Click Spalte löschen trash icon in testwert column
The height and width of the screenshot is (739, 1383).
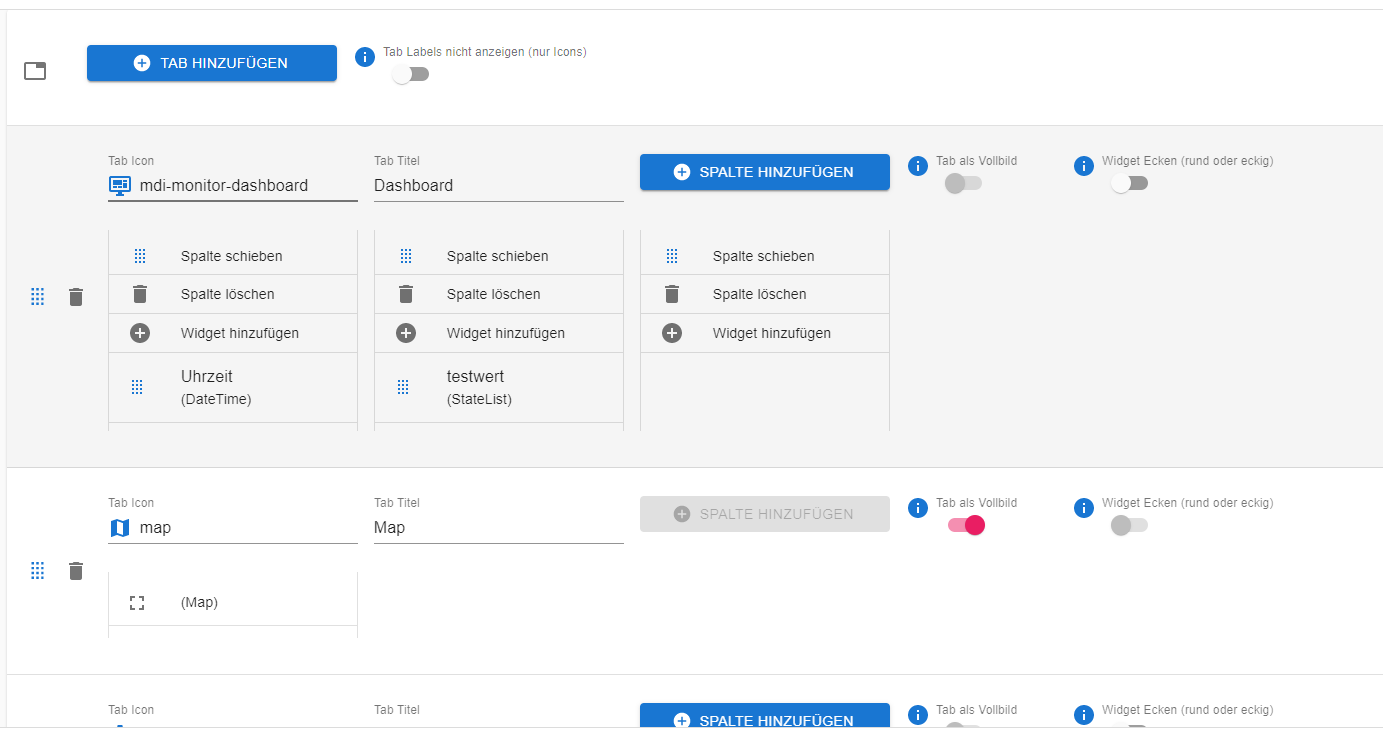pyautogui.click(x=406, y=294)
